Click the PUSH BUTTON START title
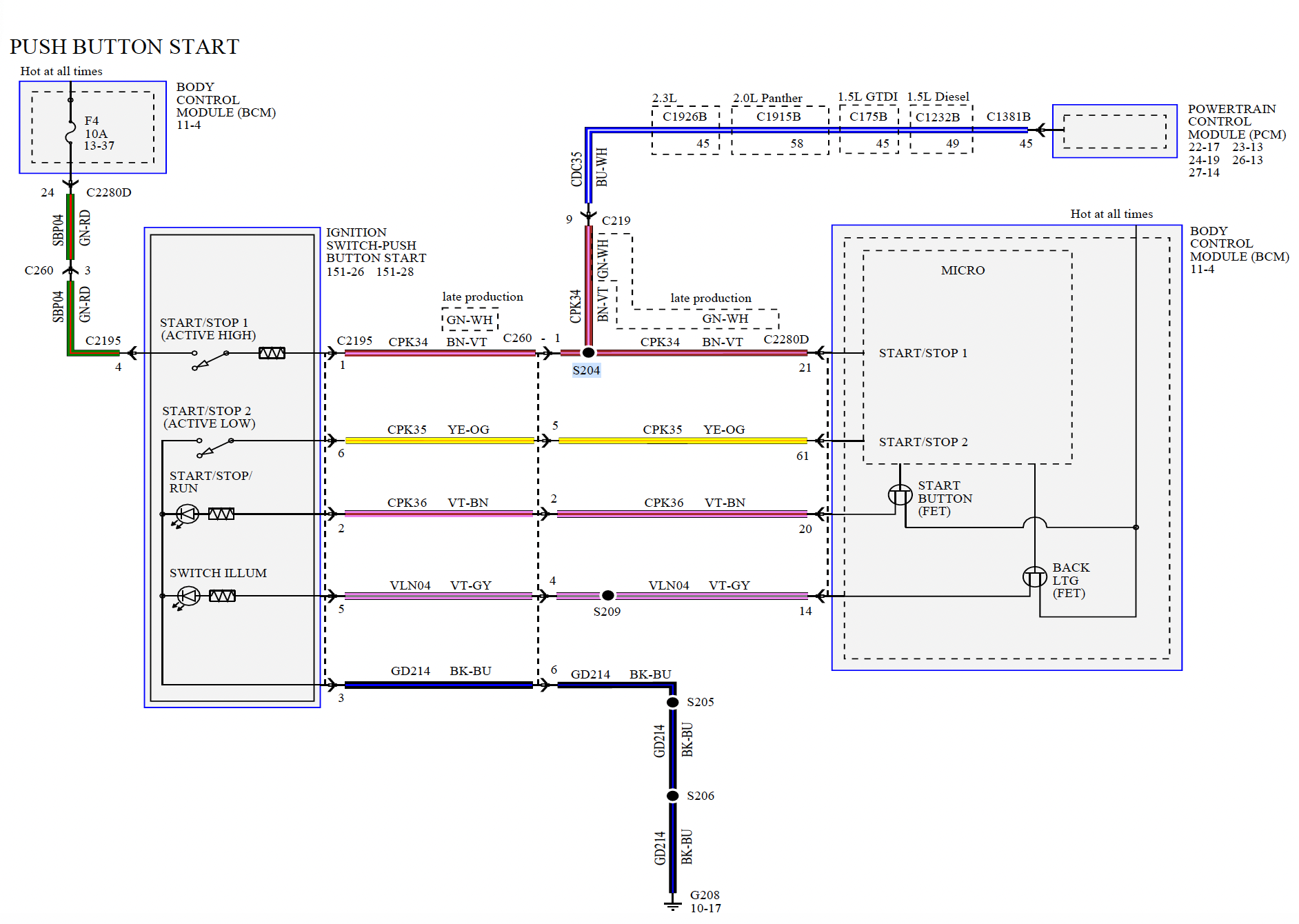This screenshot has height=924, width=1299. point(125,47)
